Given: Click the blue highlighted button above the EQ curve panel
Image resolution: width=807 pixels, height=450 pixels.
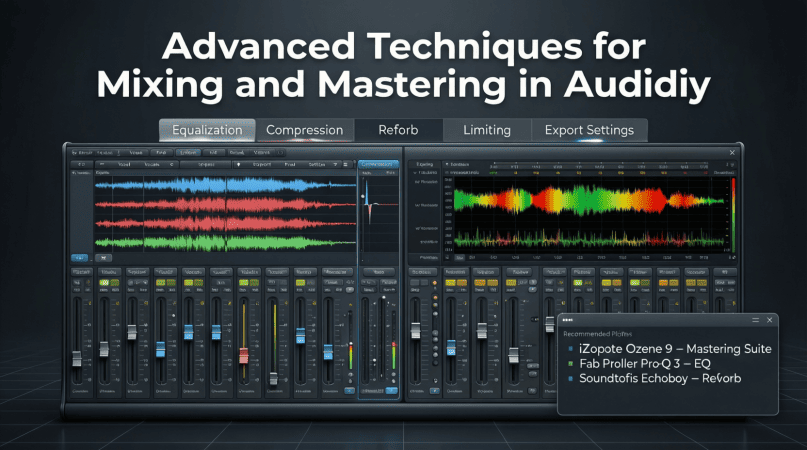Looking at the screenshot, I should (x=378, y=162).
